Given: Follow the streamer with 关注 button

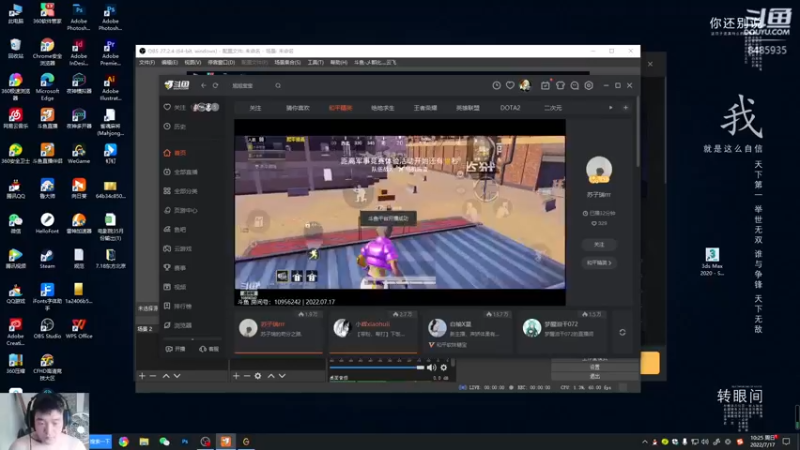Looking at the screenshot, I should click(599, 245).
